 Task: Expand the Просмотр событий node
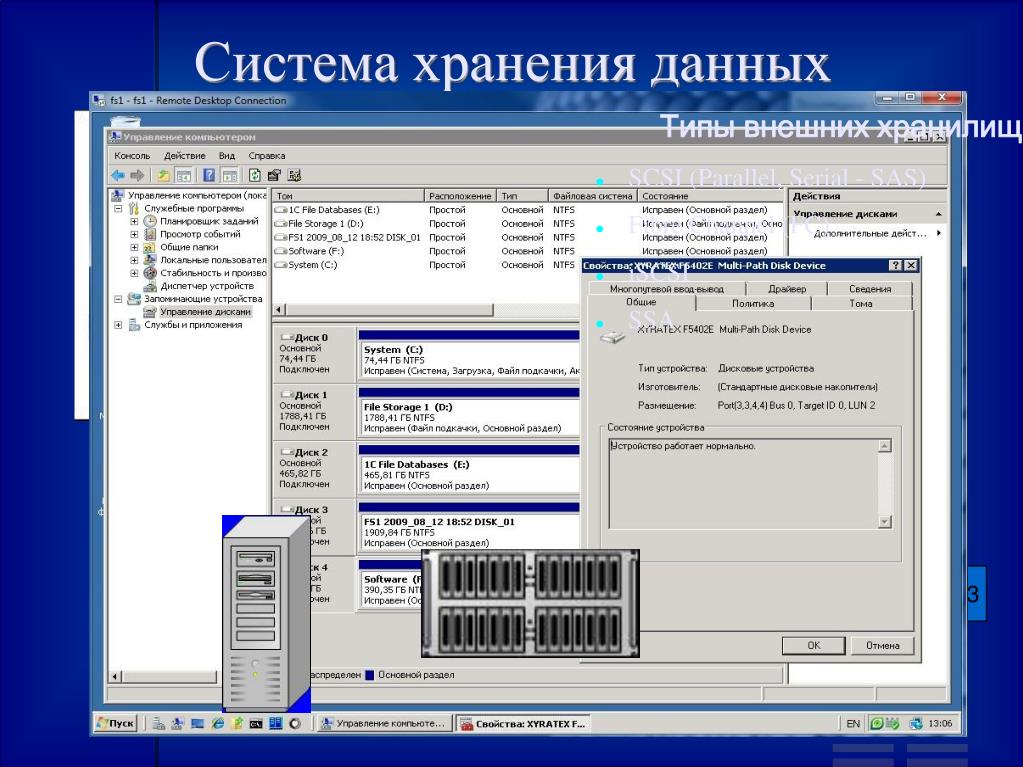134,235
